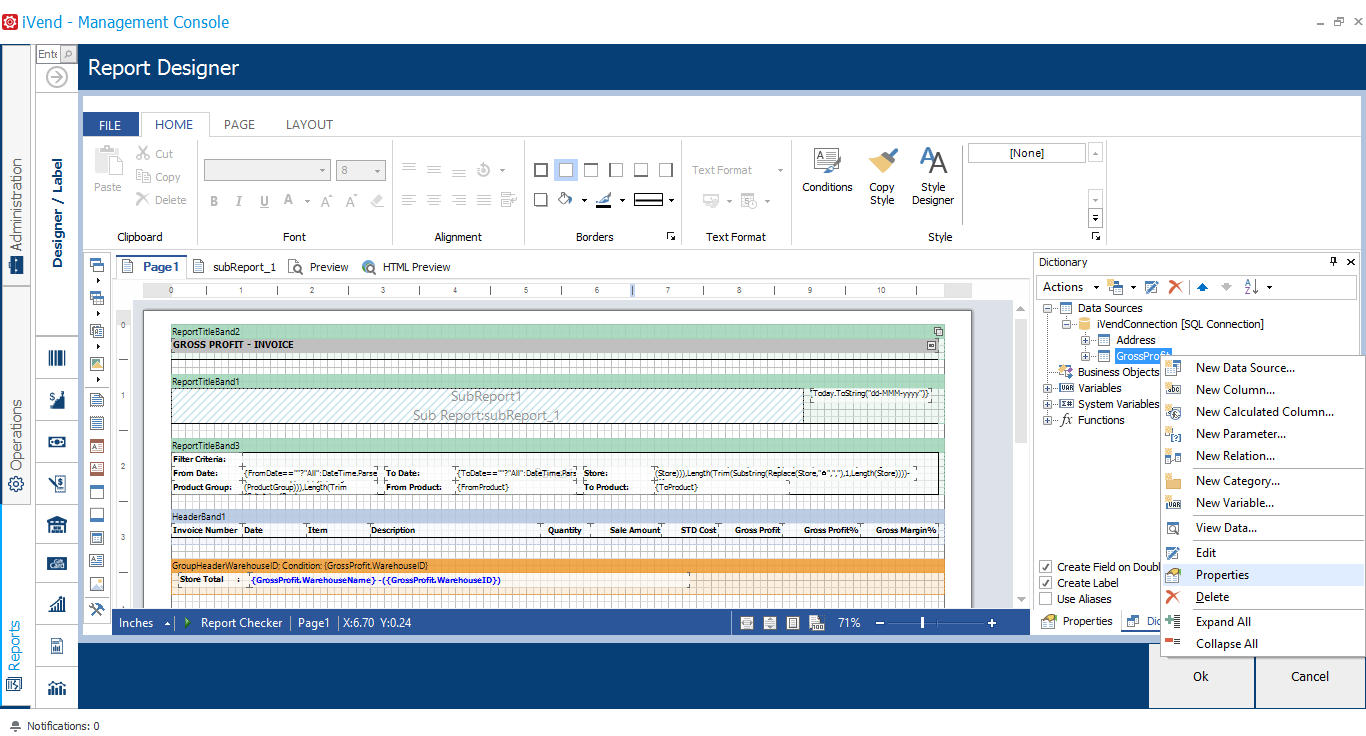
Task: Click the zoom slider handle
Action: tap(922, 623)
